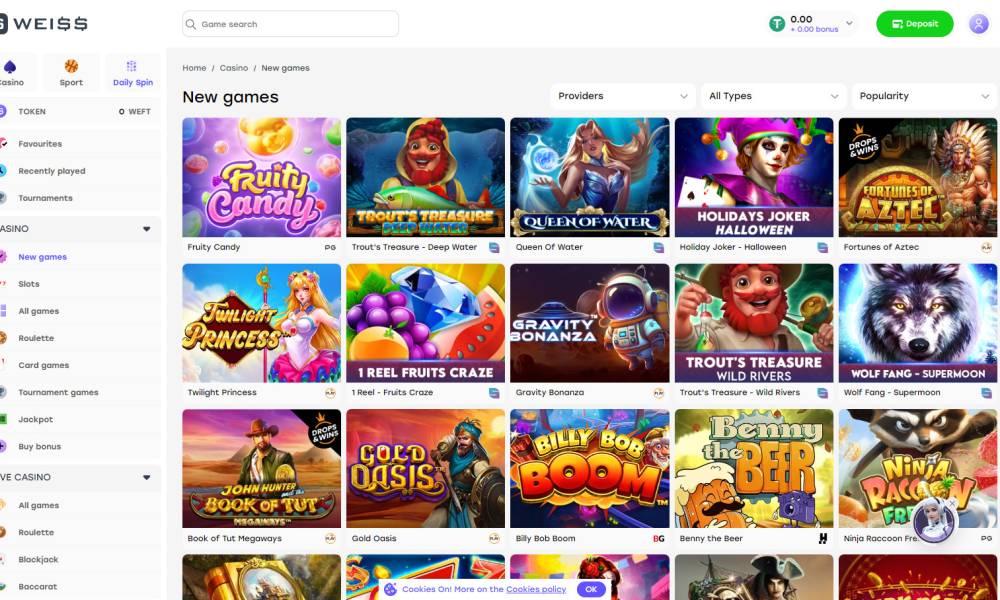Select the Sport tab

pyautogui.click(x=71, y=72)
